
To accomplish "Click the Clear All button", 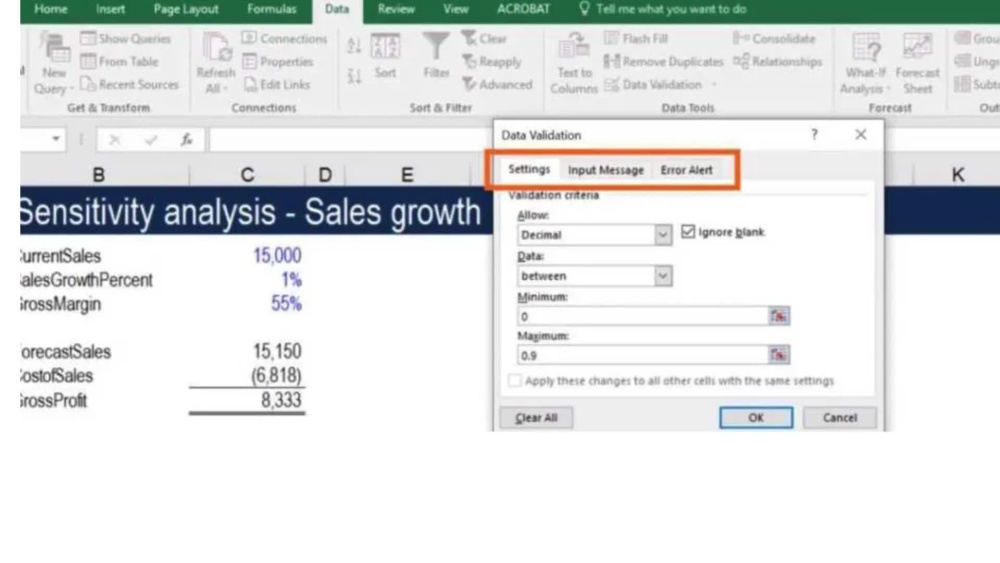I will pos(536,418).
